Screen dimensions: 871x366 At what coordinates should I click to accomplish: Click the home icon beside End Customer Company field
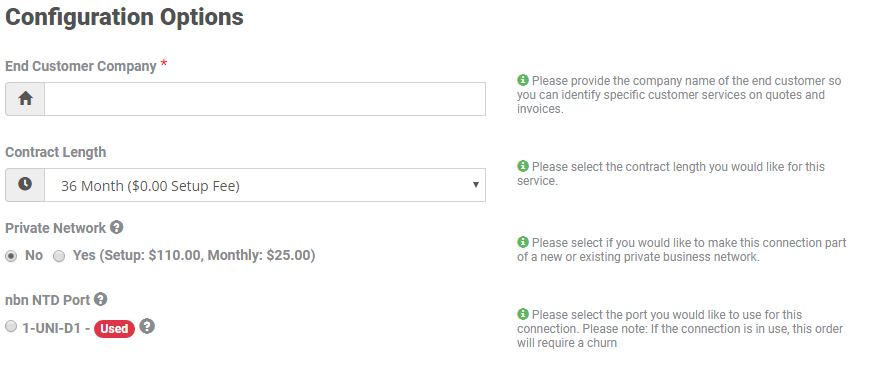25,99
